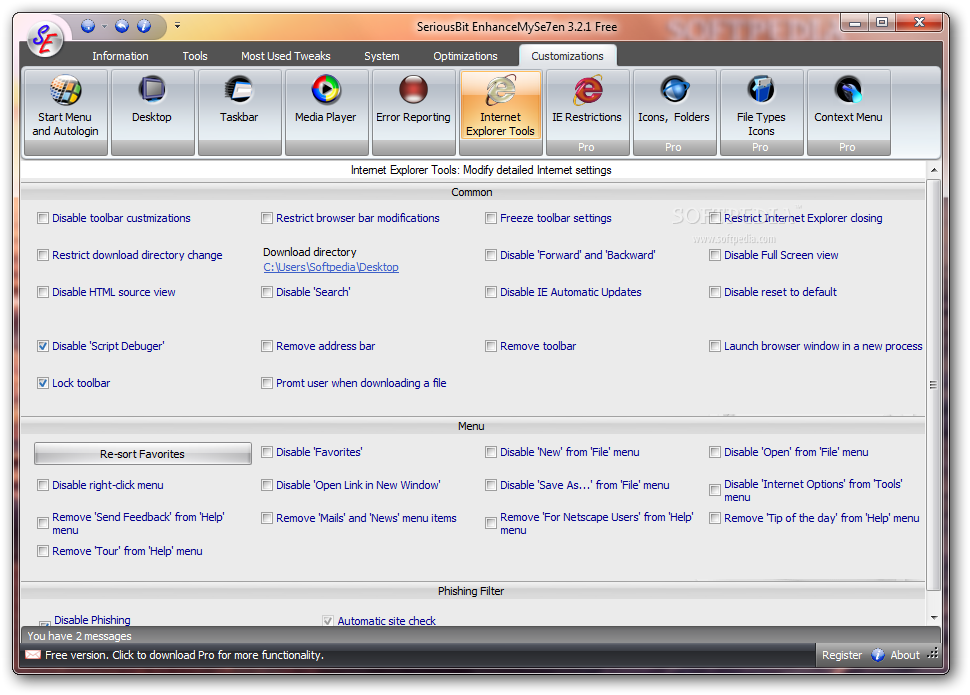Uncheck Disable 'Script Debuger' option
Viewport: 970px width, 695px height.
click(x=43, y=346)
